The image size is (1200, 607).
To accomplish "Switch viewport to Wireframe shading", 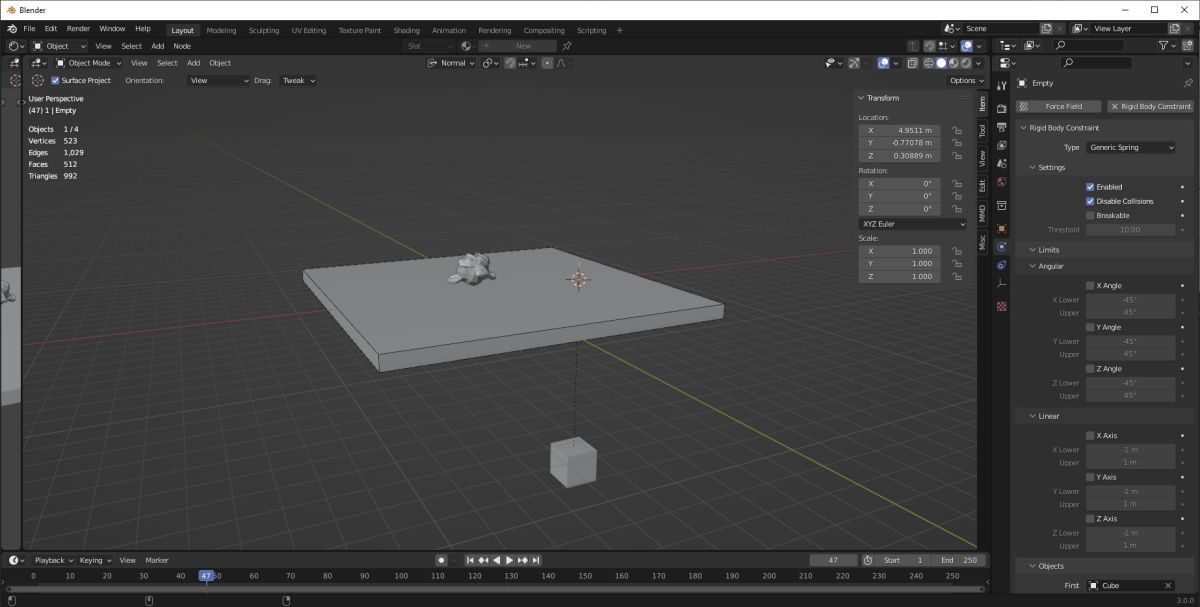I will [x=929, y=63].
